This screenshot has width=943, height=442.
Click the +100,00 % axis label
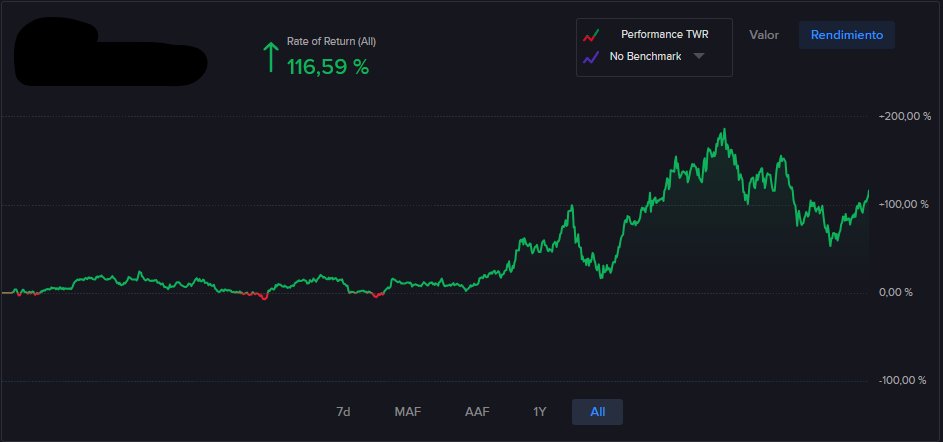(x=904, y=204)
